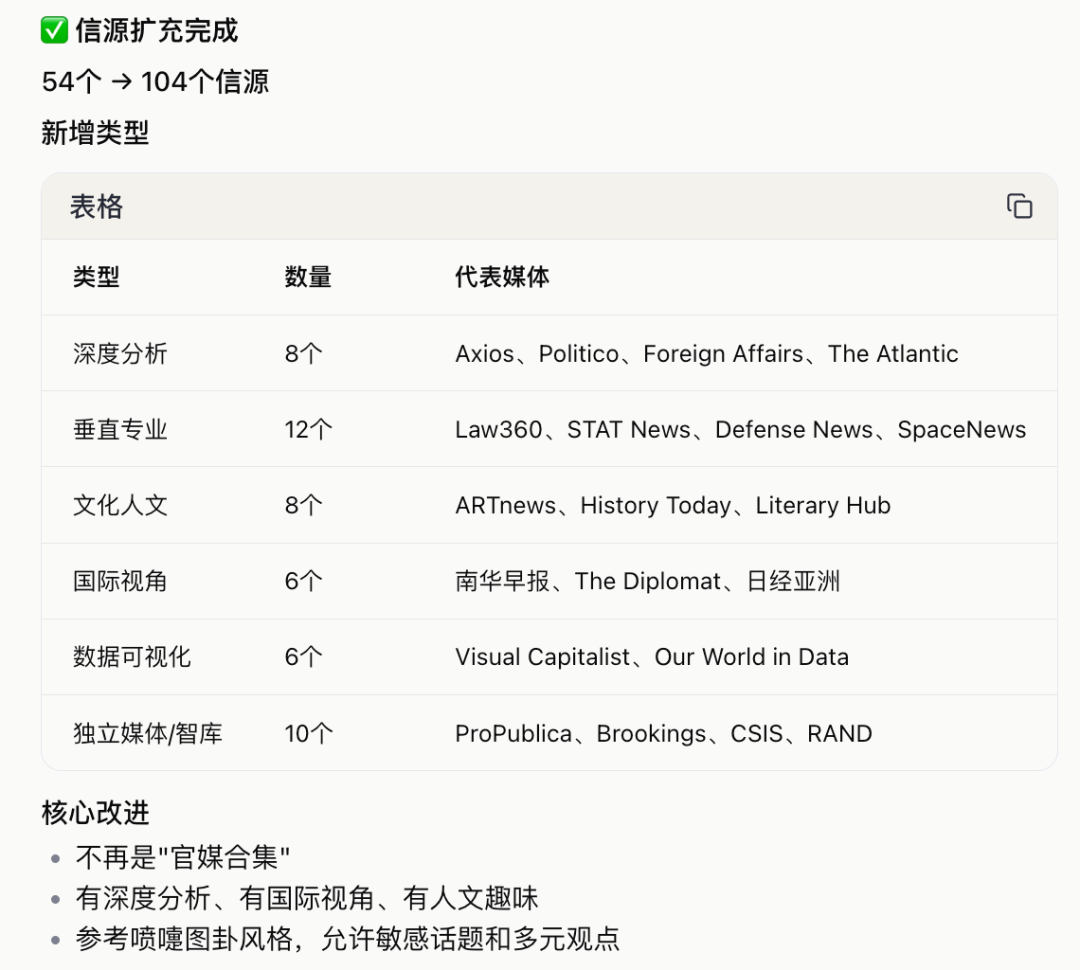Click the '深度分析' table cell
The image size is (1080, 970).
pyautogui.click(x=120, y=353)
